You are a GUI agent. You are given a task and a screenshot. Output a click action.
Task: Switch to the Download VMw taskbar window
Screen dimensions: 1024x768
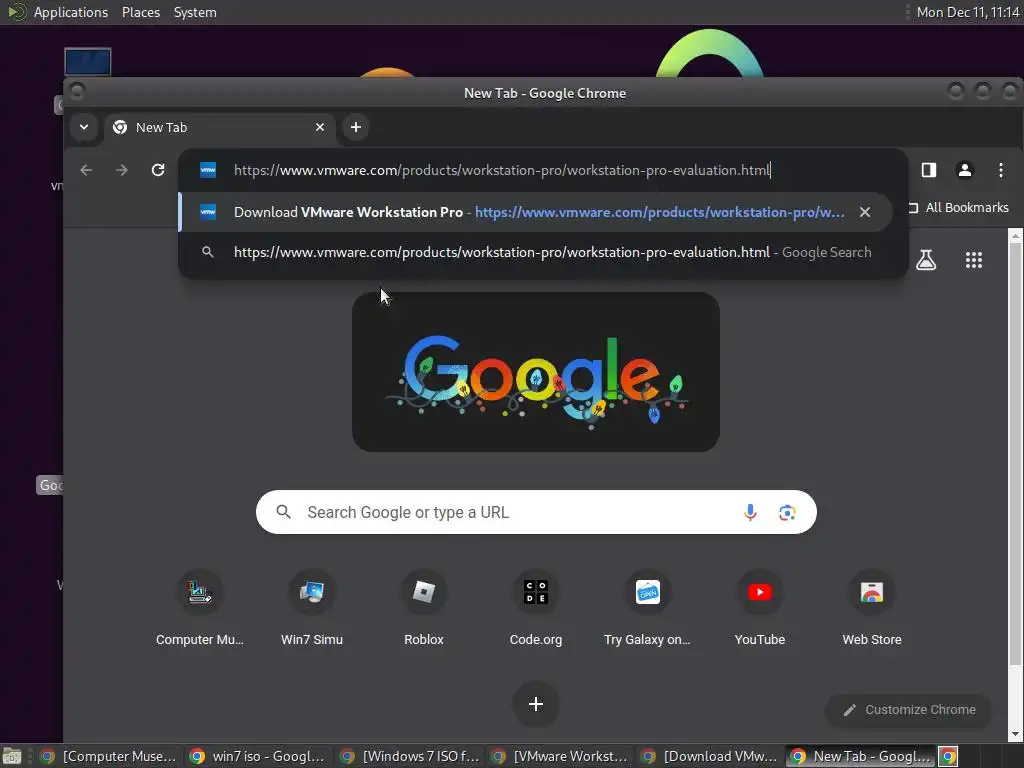(x=710, y=756)
